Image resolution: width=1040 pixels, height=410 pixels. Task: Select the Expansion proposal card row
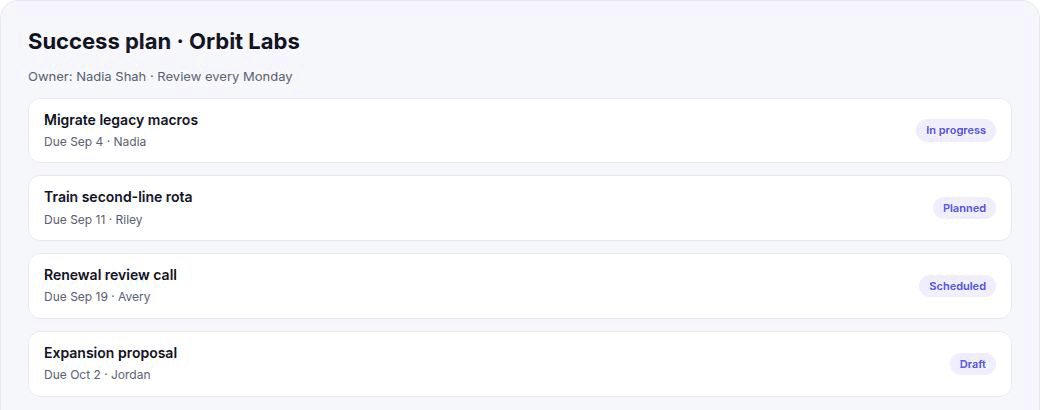(x=520, y=364)
